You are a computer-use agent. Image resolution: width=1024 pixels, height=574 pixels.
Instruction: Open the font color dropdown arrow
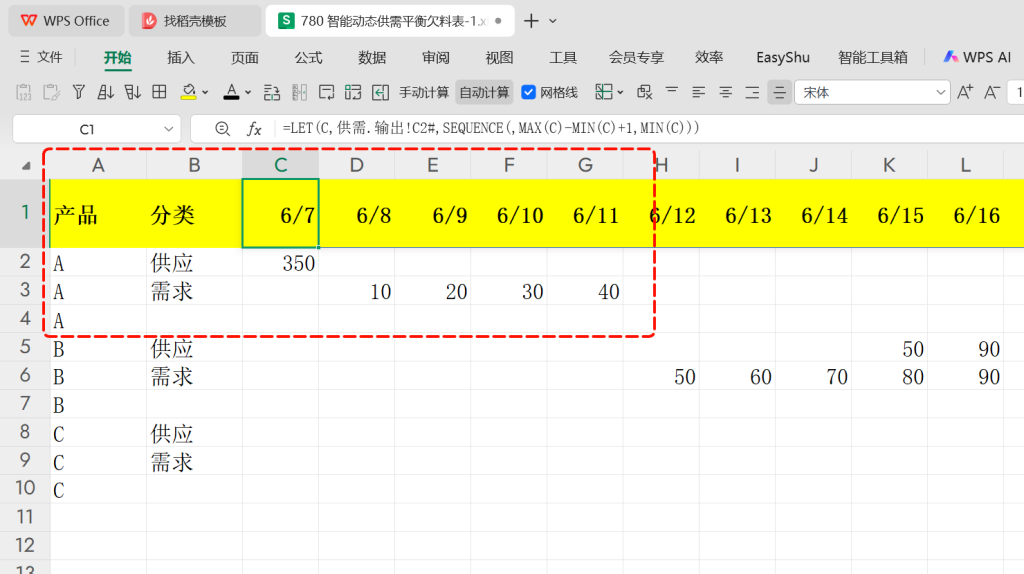[248, 93]
